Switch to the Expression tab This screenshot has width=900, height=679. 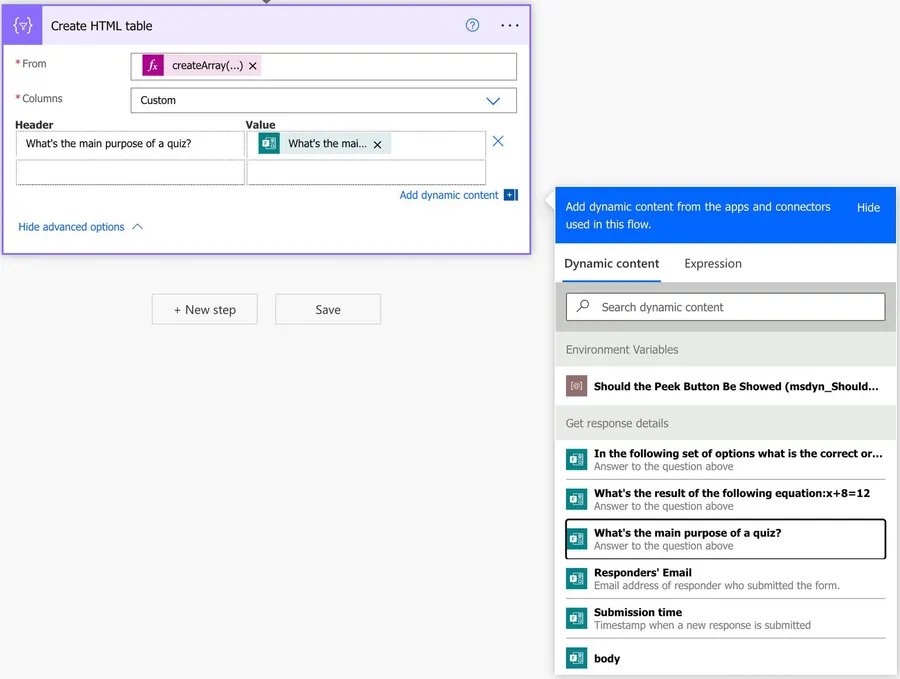712,264
